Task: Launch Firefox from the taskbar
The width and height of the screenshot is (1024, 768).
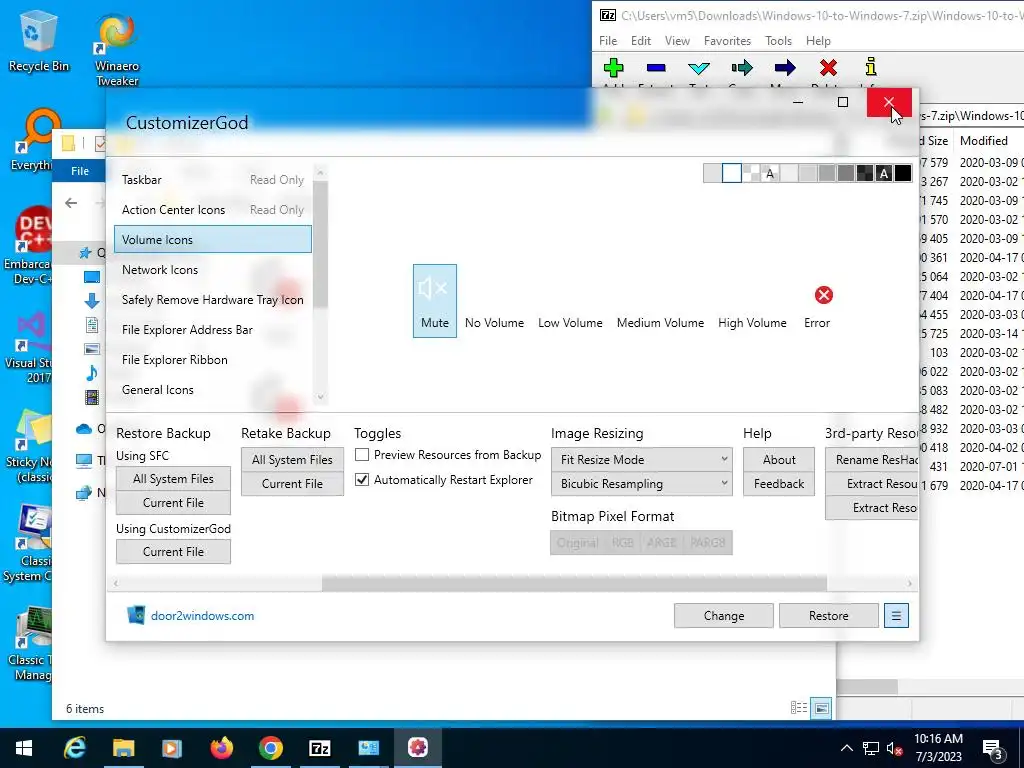Action: pos(221,748)
